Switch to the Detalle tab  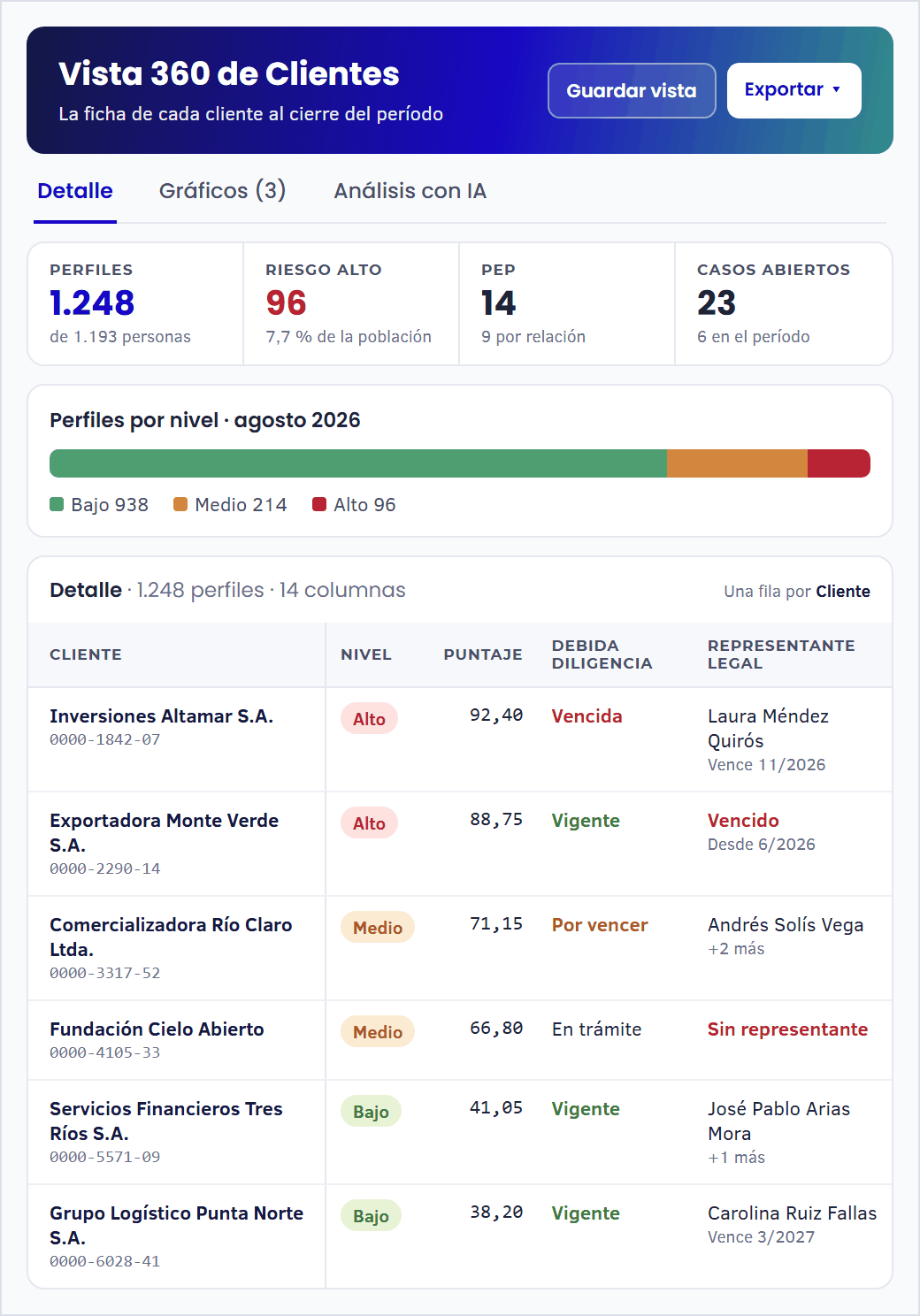click(75, 191)
